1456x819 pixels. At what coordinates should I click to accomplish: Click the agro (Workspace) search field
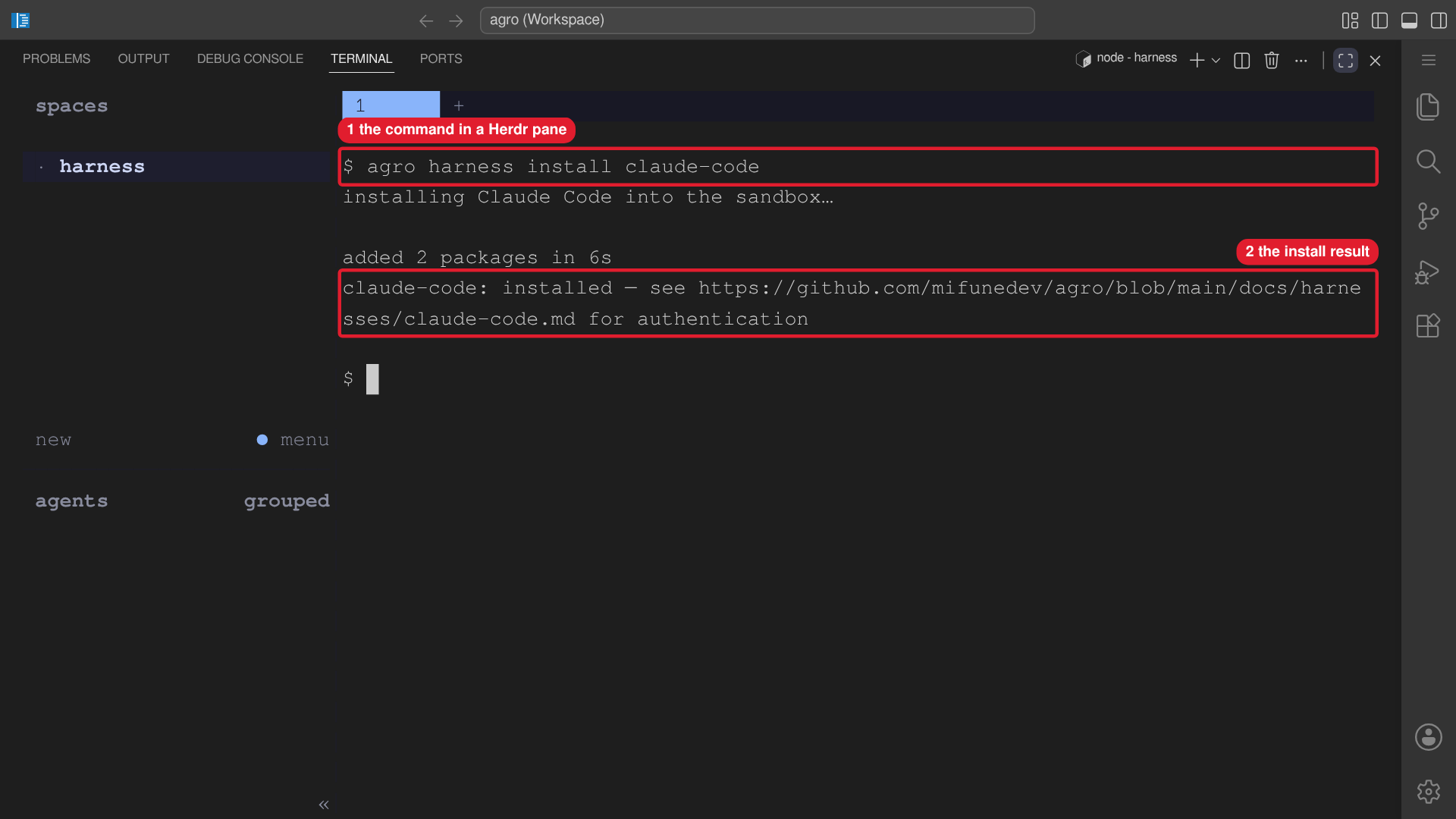click(x=757, y=20)
